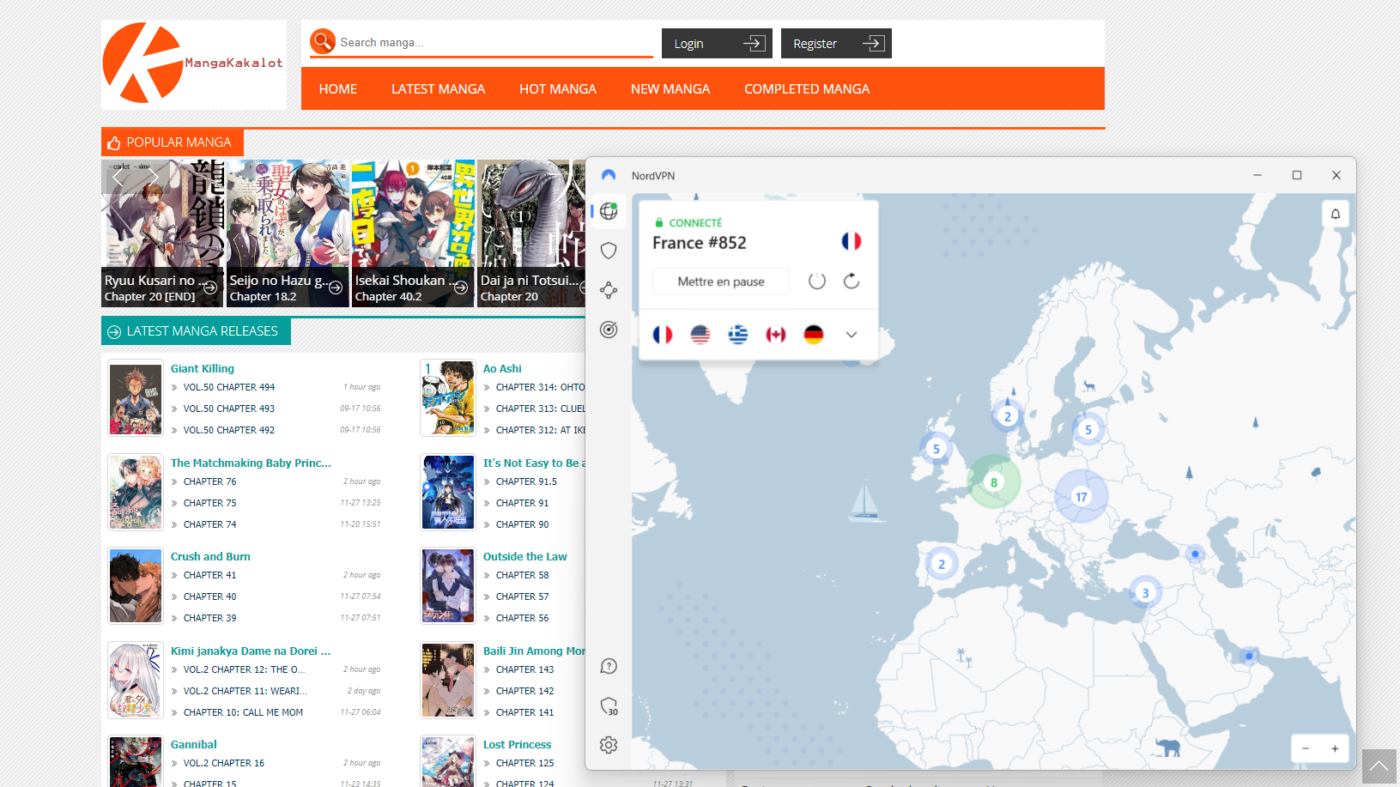Open Seijo no Hazu popular manga cover
The image size is (1400, 787).
[x=288, y=233]
